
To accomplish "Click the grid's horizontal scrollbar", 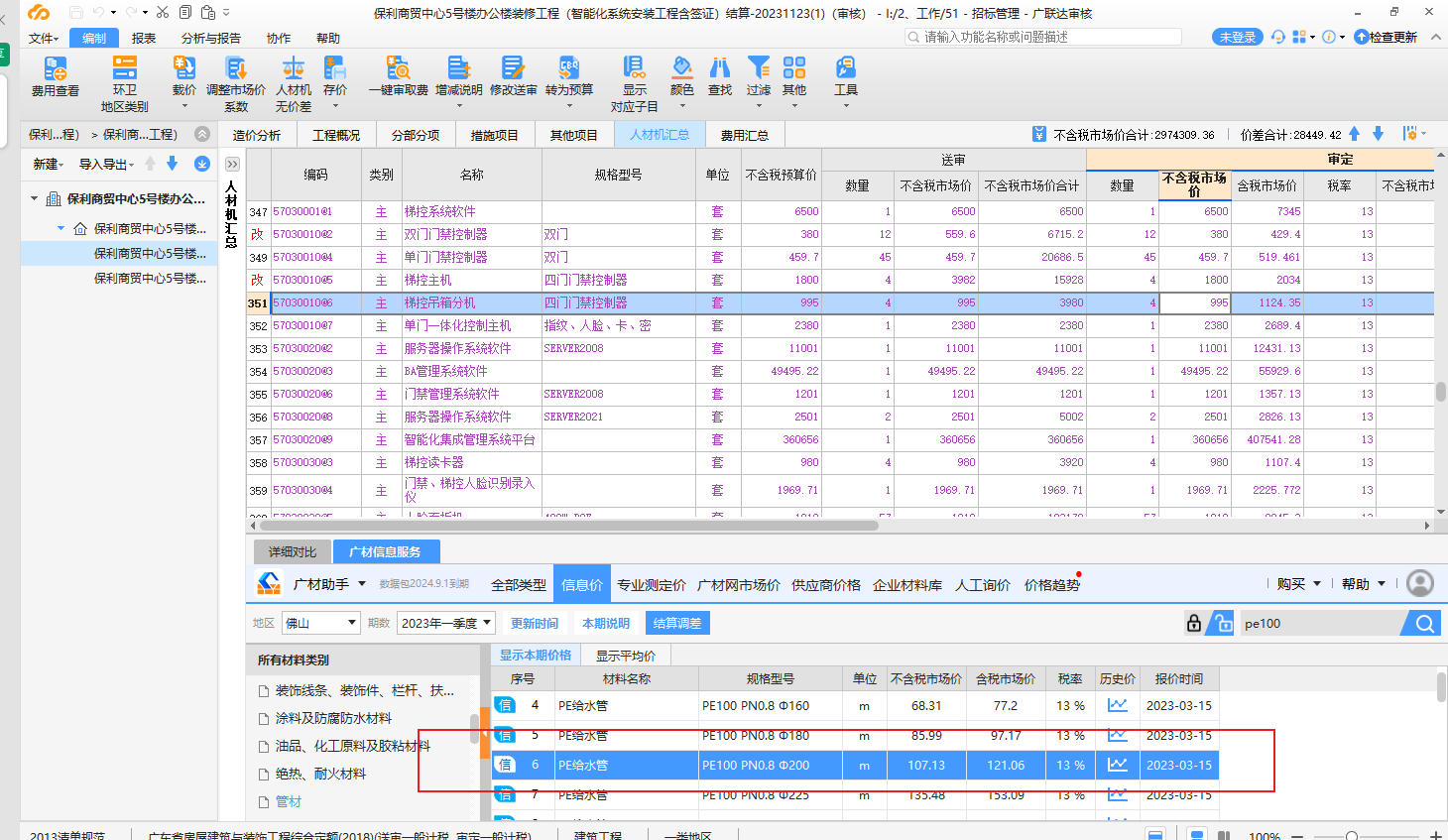I will [568, 526].
